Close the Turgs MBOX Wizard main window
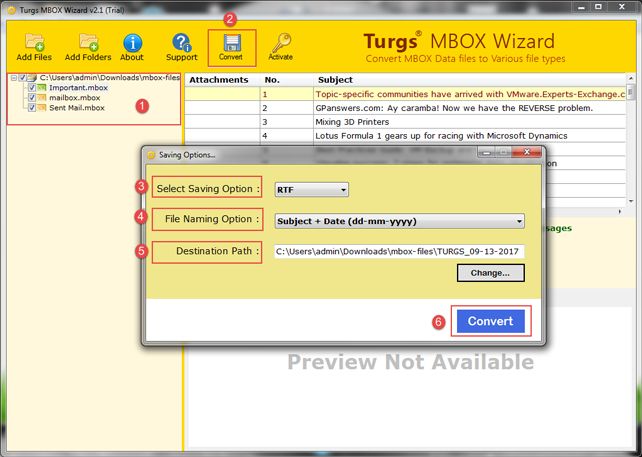The image size is (642, 457). click(x=622, y=7)
